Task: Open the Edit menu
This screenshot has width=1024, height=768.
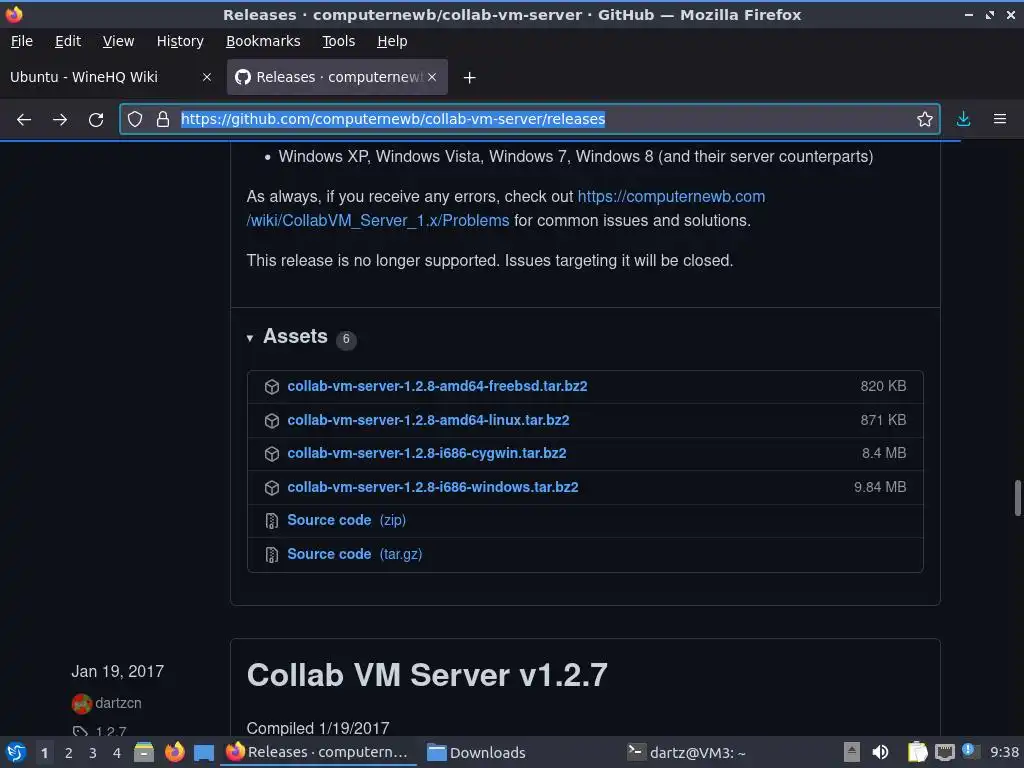Action: (x=68, y=41)
